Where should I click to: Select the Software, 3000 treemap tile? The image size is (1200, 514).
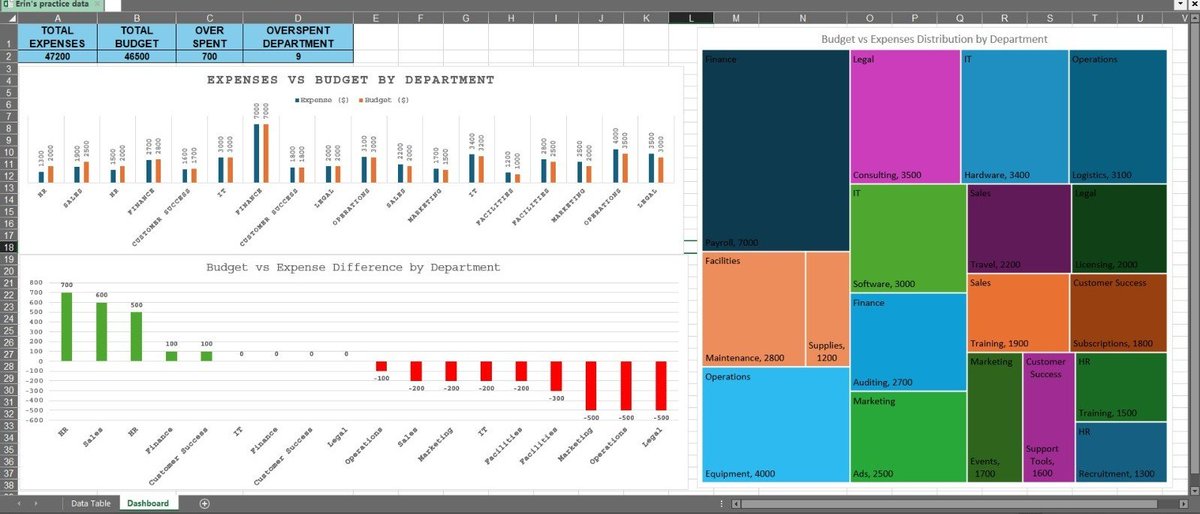coord(907,238)
